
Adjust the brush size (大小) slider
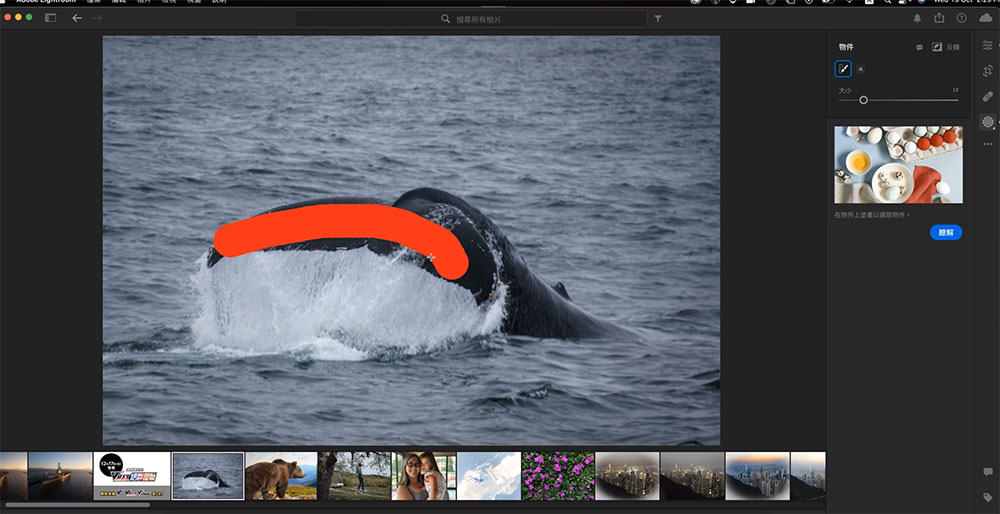click(x=864, y=100)
